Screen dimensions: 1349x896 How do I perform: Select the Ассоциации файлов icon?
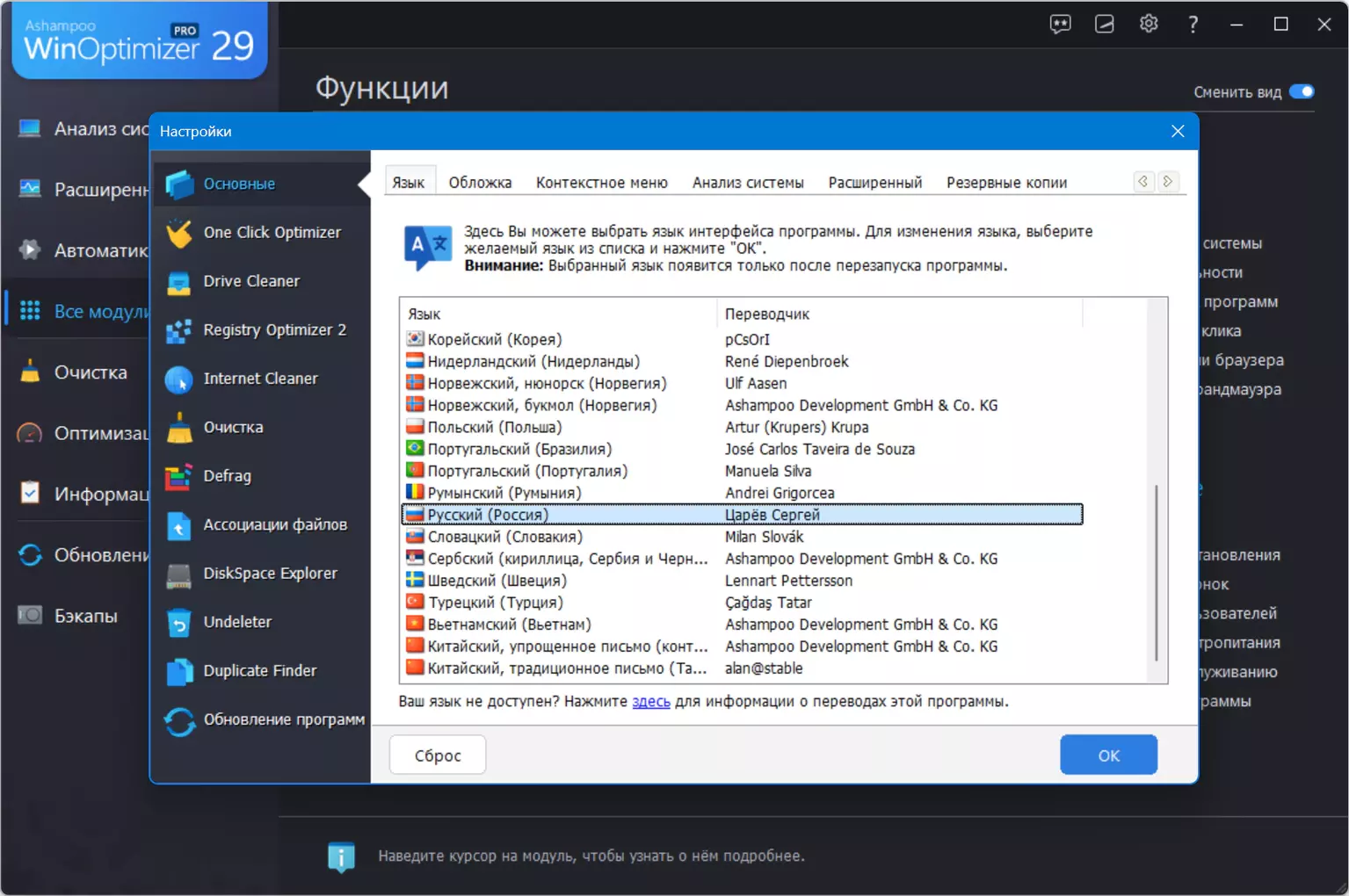click(179, 525)
